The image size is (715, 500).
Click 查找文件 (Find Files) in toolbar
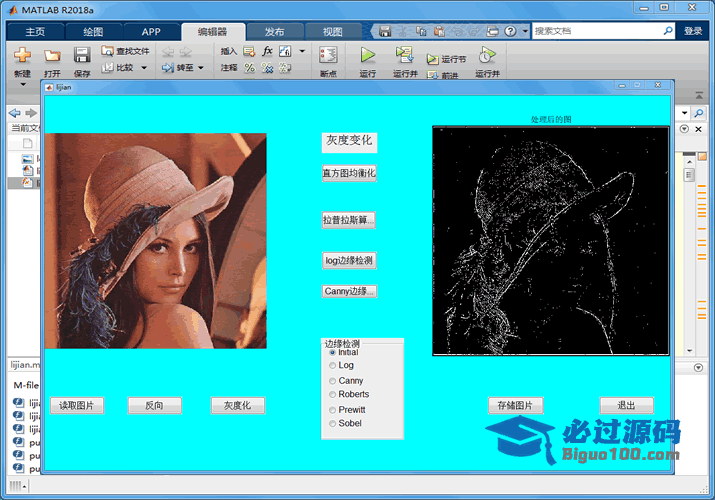[125, 51]
